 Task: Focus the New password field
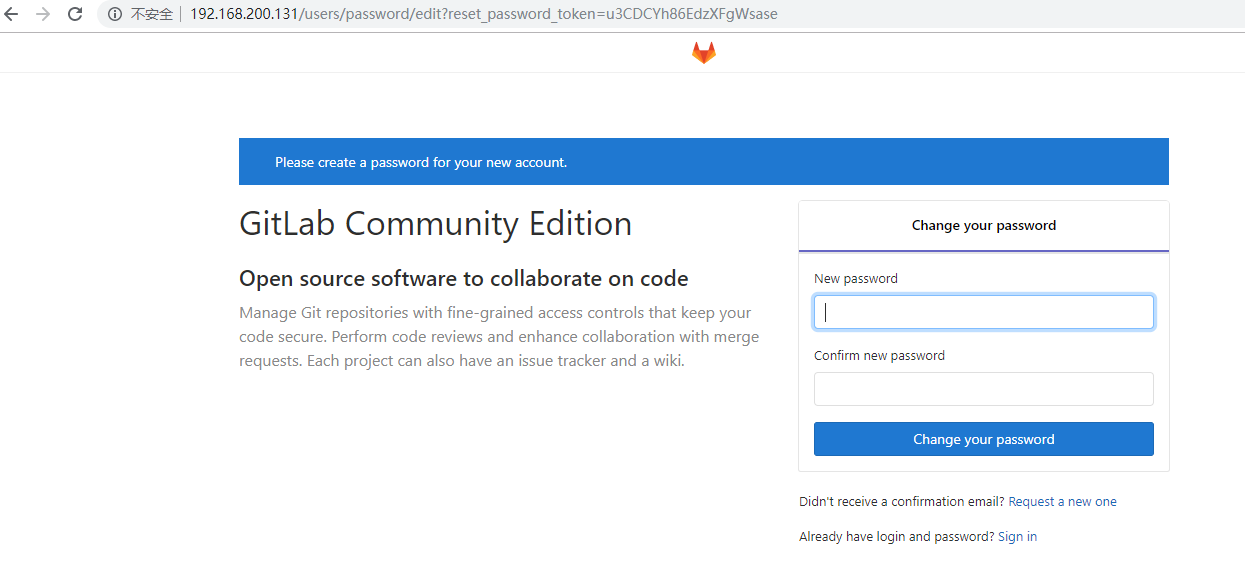[x=984, y=312]
